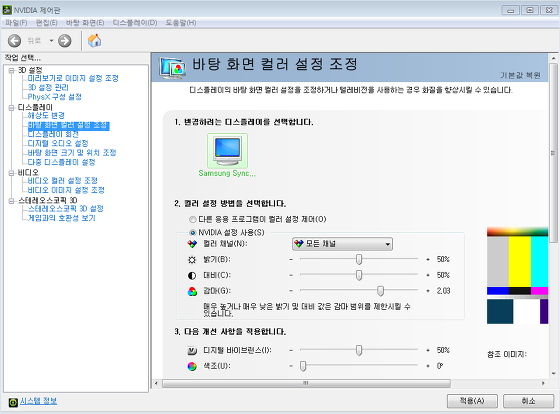Click the contrast half-circle icon
Viewport: 560px width, 414px height.
coord(192,275)
